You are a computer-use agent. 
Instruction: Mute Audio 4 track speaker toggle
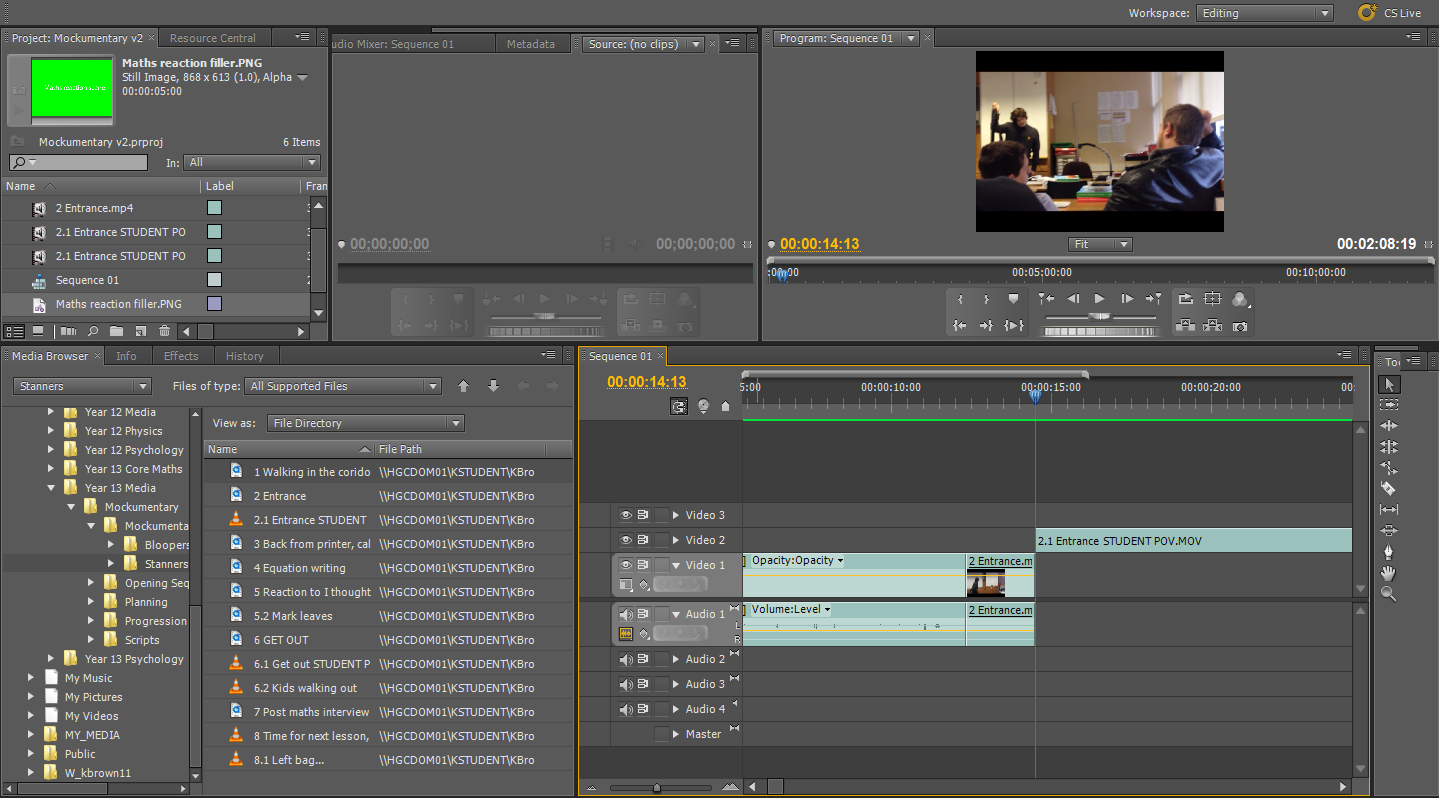(626, 709)
